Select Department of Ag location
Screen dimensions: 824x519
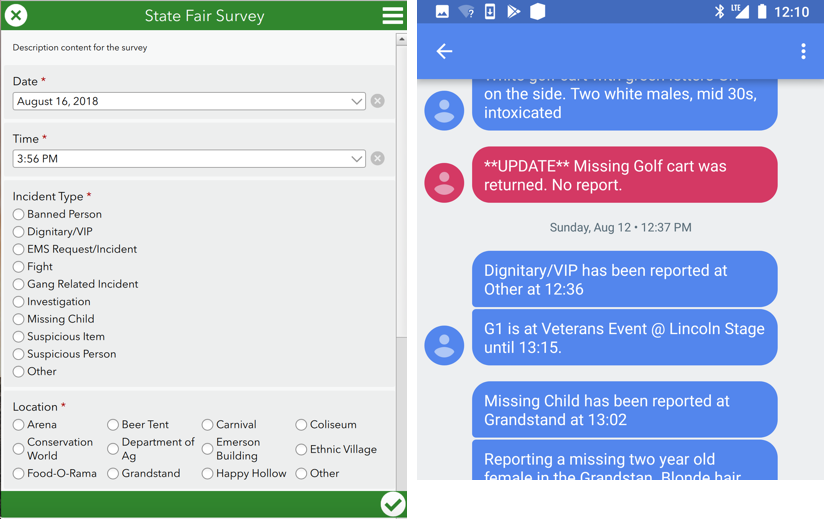coord(113,449)
